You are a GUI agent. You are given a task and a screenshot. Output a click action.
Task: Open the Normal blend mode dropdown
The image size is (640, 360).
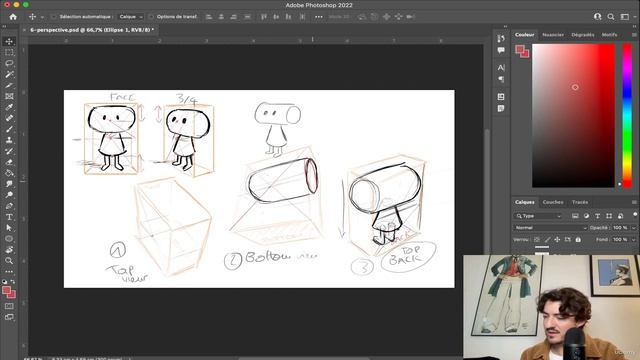[x=549, y=228]
